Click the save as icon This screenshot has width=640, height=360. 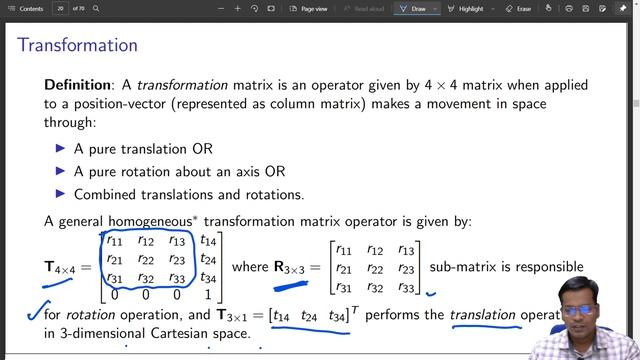click(x=602, y=9)
